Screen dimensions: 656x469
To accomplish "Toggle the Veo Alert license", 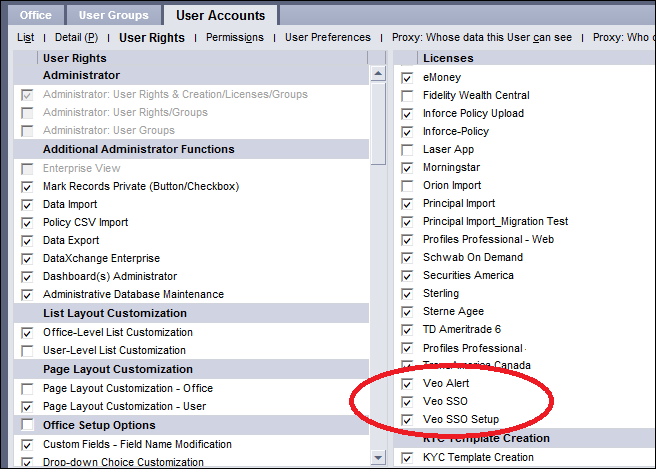I will [x=407, y=384].
